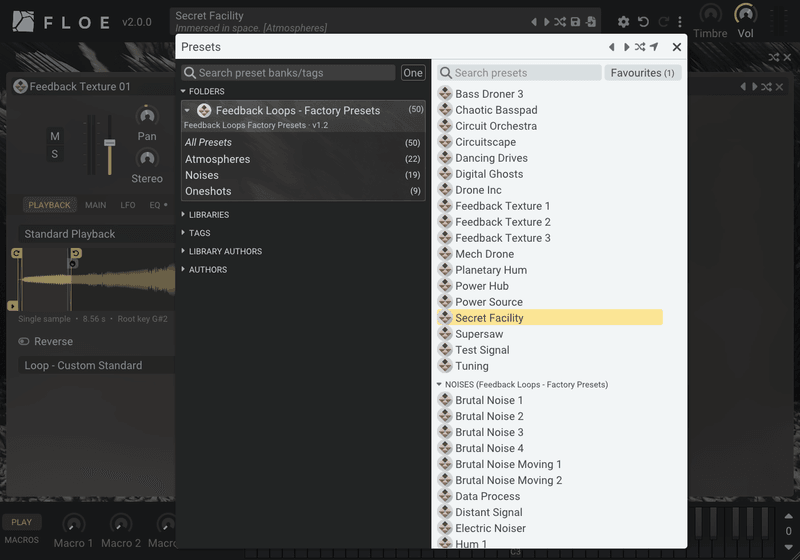Load the Secret Facility preset
The image size is (800, 560).
pos(550,318)
